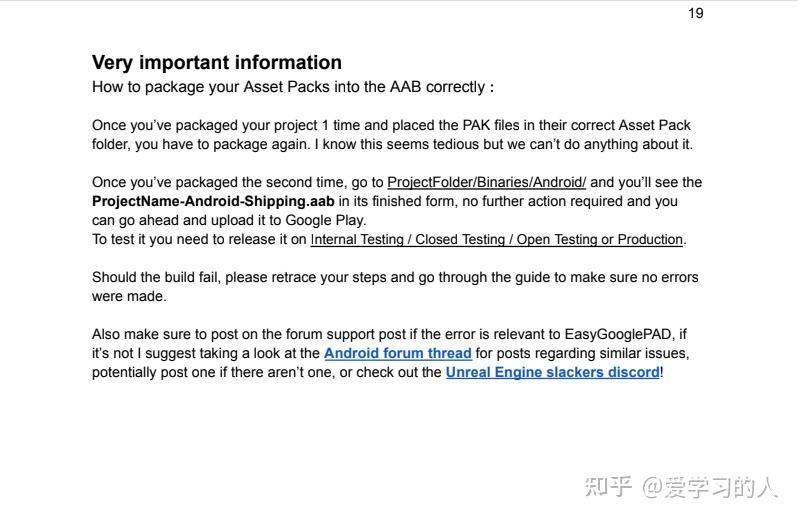The image size is (798, 520).
Task: Click the line starting "Also make sure to post"
Action: point(300,334)
